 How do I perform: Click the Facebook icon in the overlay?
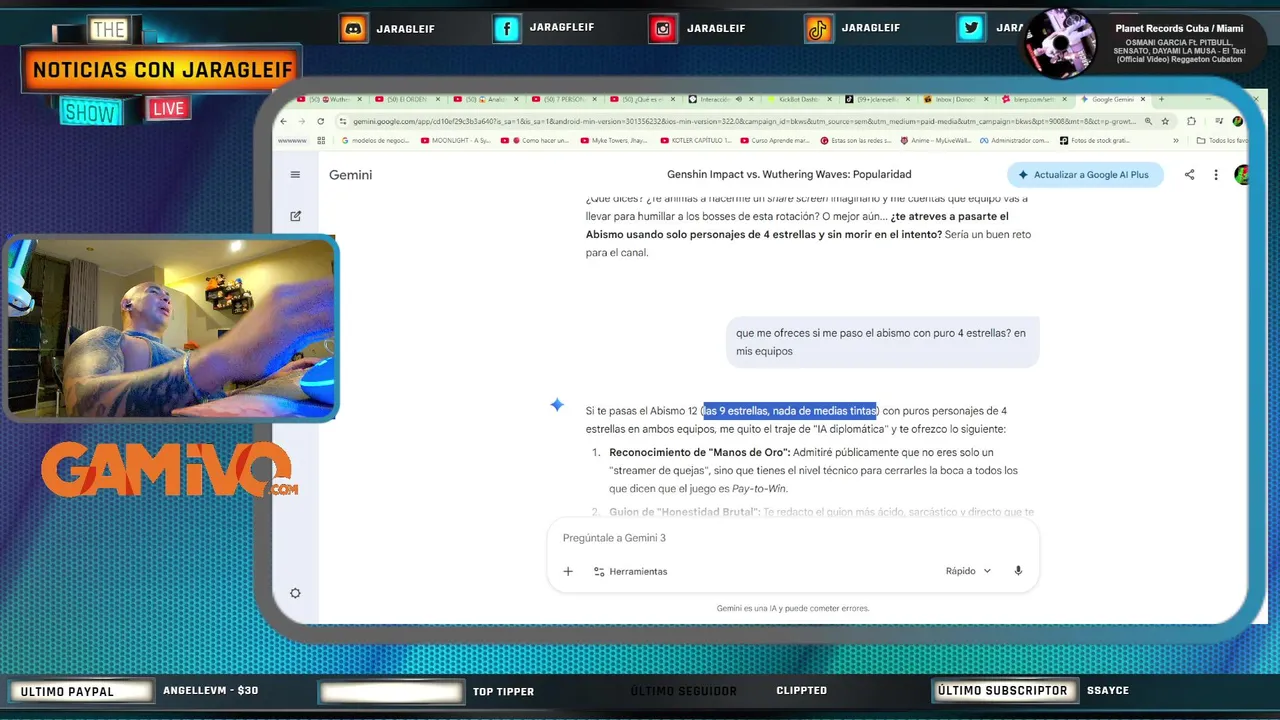pyautogui.click(x=507, y=29)
